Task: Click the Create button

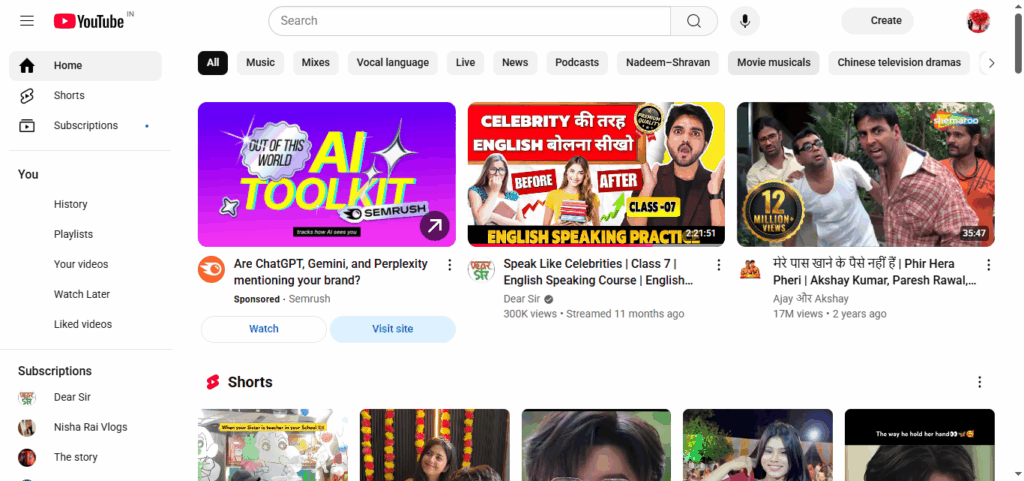Action: [877, 21]
